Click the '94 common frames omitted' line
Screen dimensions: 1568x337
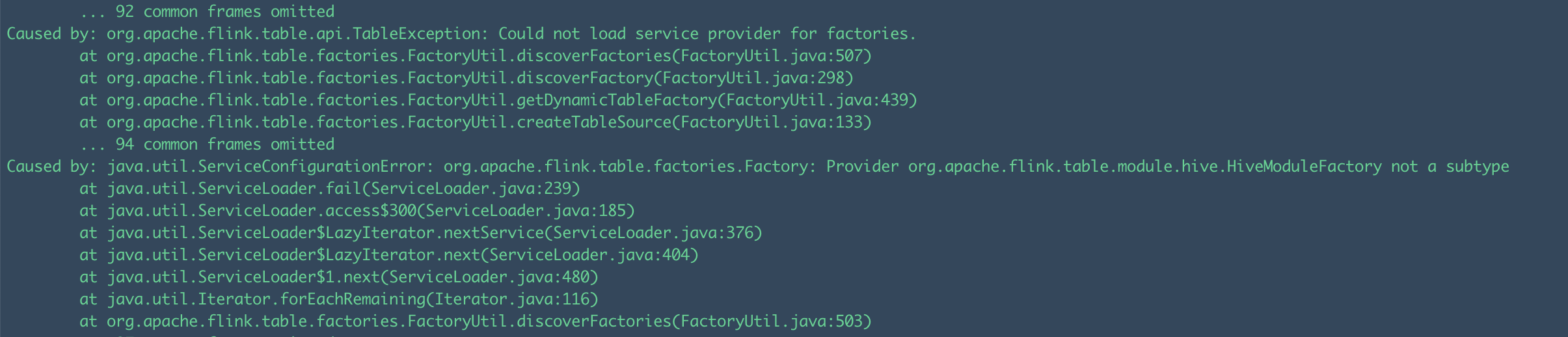pyautogui.click(x=207, y=144)
